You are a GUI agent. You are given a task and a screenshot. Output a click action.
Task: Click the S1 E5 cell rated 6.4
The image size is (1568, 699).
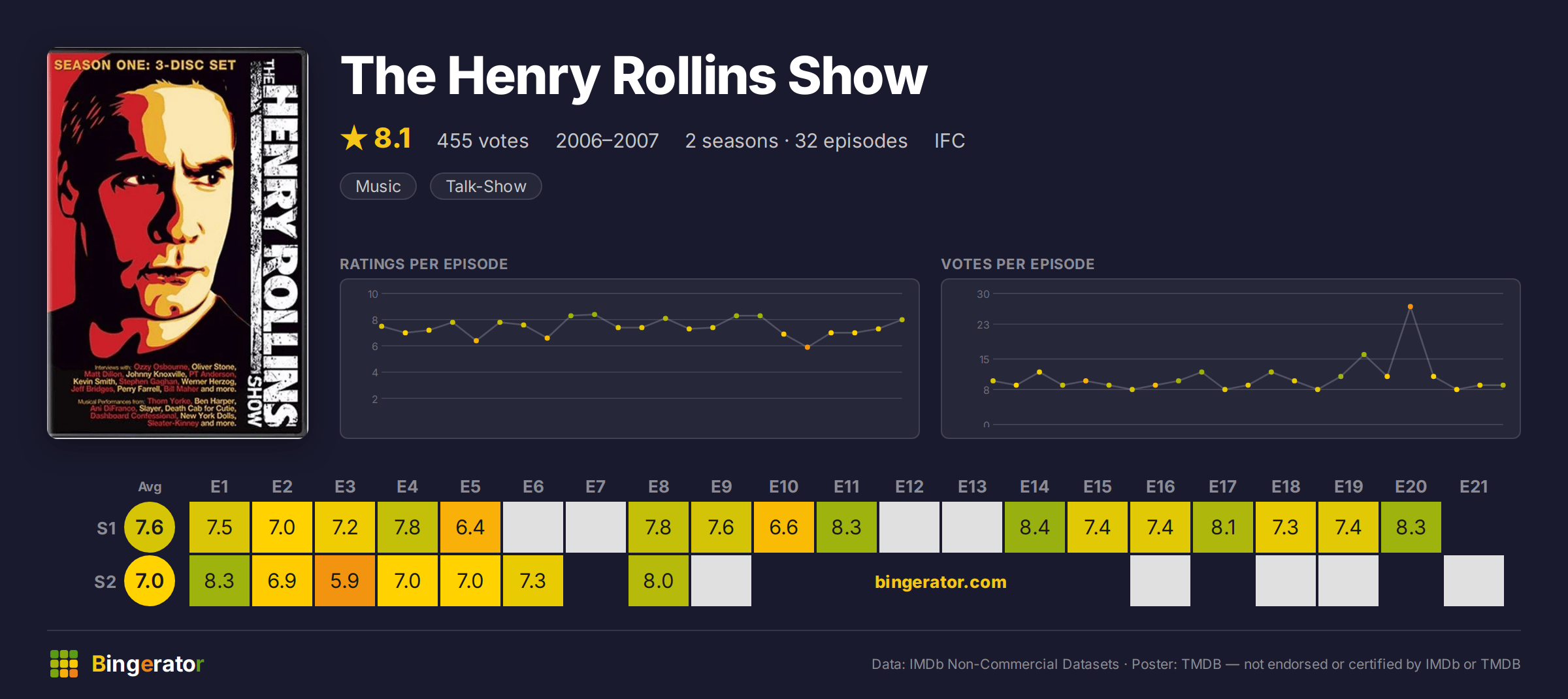point(470,527)
